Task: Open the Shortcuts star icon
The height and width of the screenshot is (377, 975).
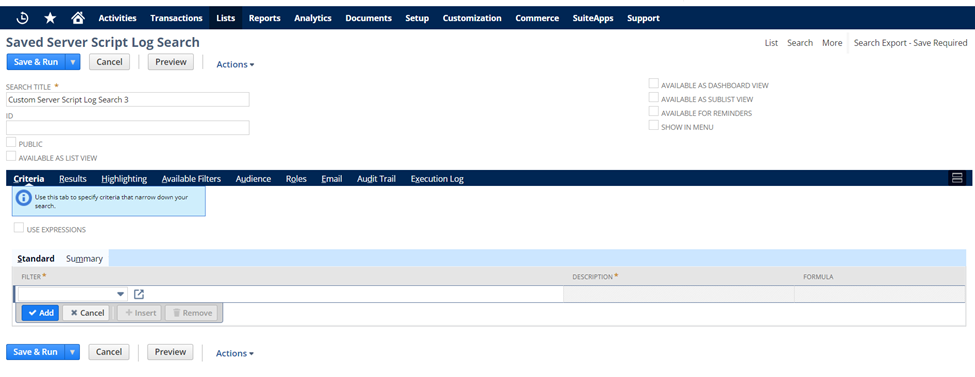Action: click(50, 18)
